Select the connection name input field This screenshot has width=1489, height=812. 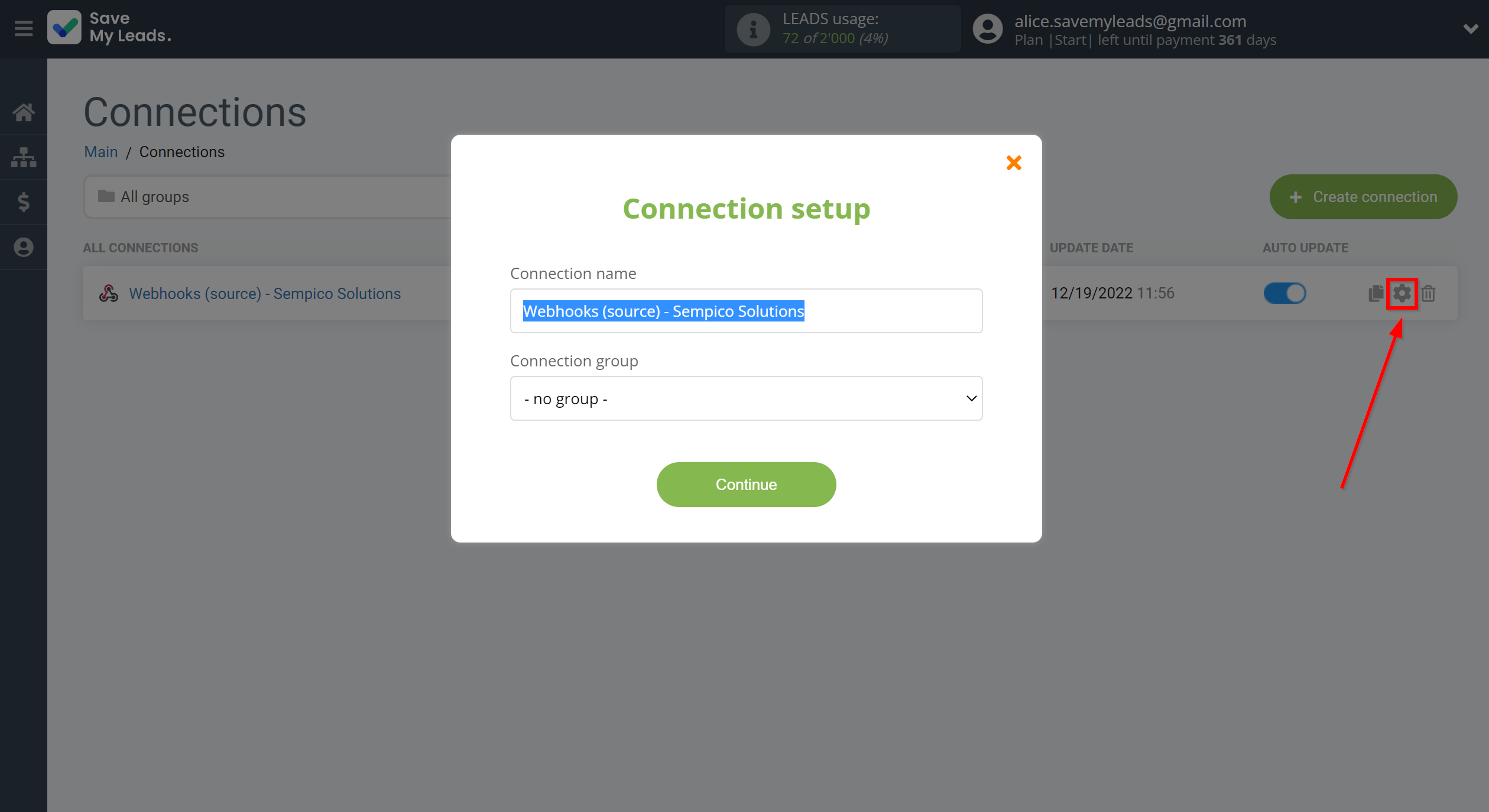(747, 310)
